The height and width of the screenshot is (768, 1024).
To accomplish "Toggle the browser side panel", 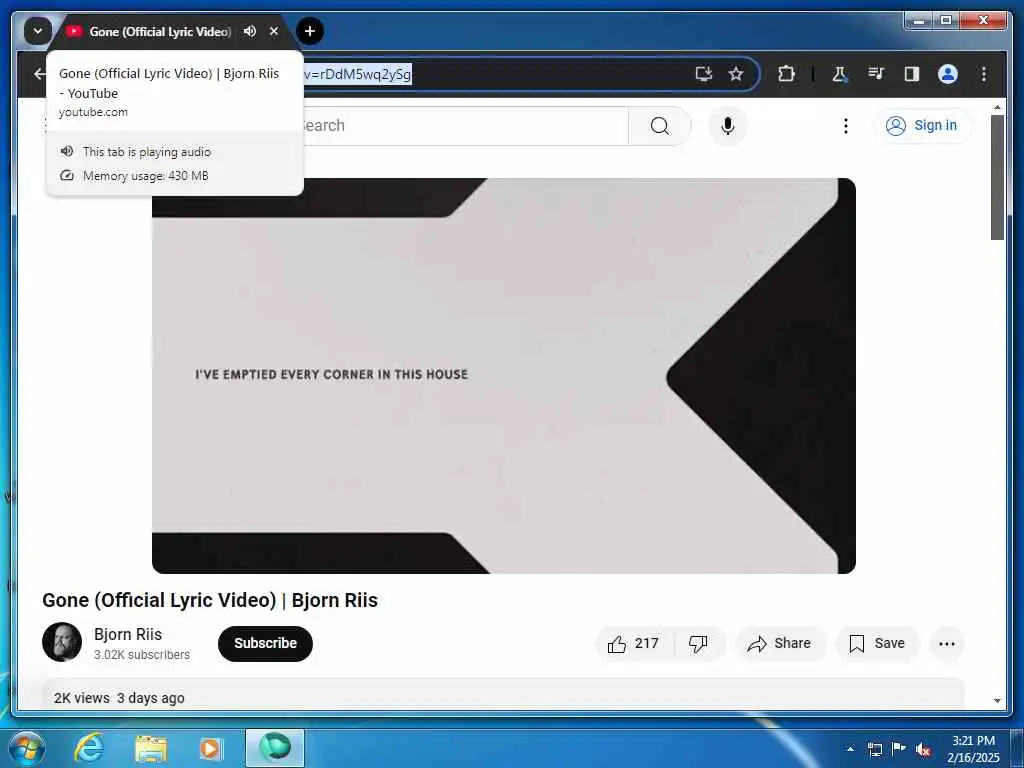I will [x=912, y=74].
